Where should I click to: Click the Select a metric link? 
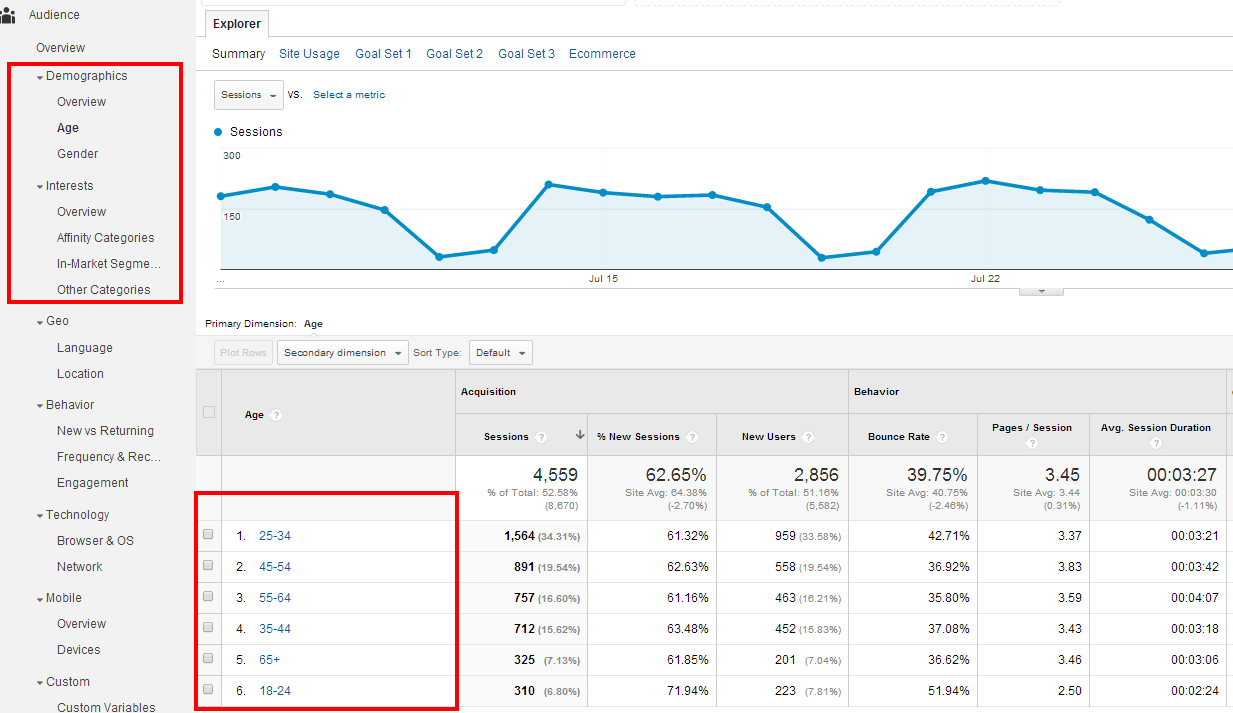coord(348,95)
